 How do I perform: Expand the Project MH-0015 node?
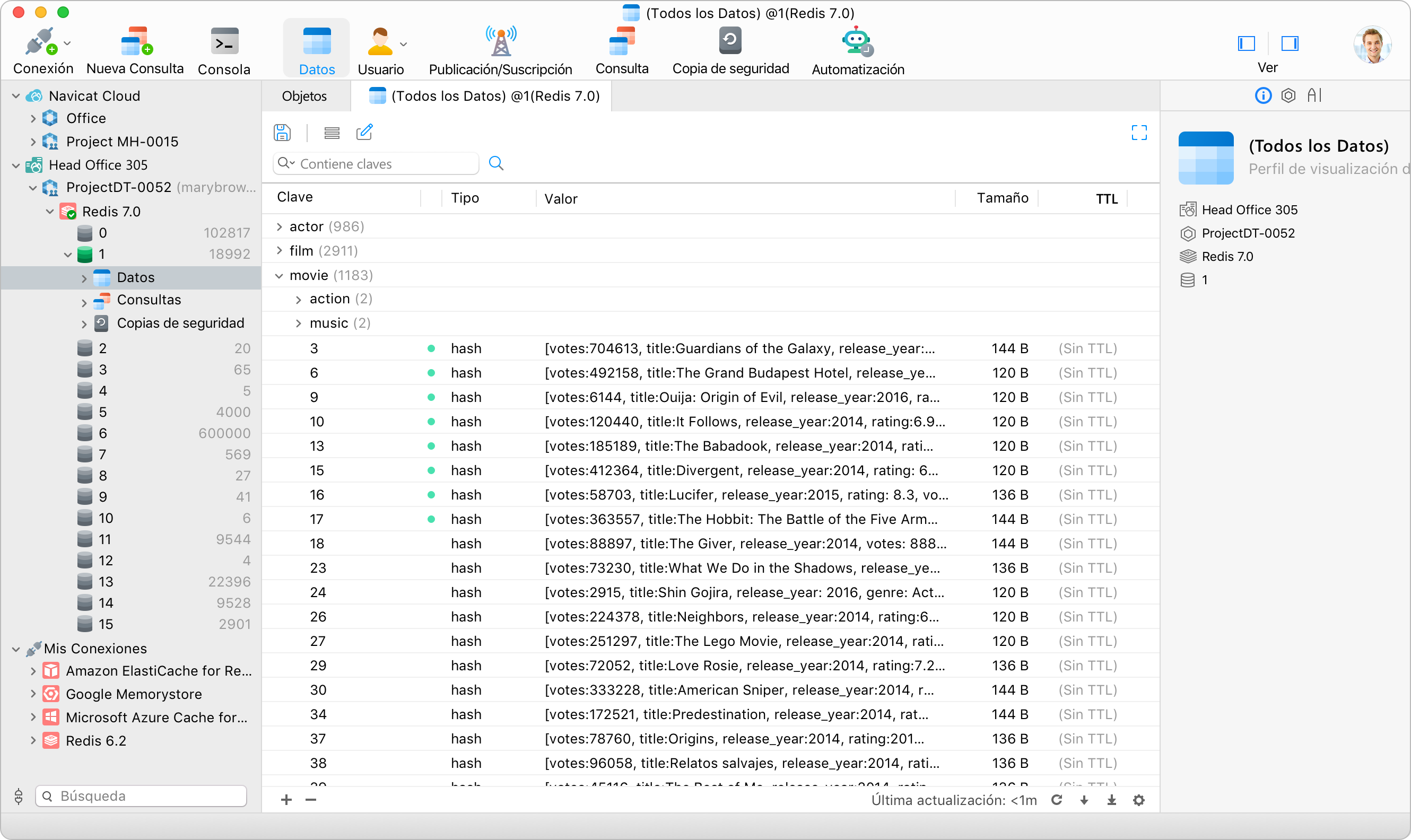point(33,142)
